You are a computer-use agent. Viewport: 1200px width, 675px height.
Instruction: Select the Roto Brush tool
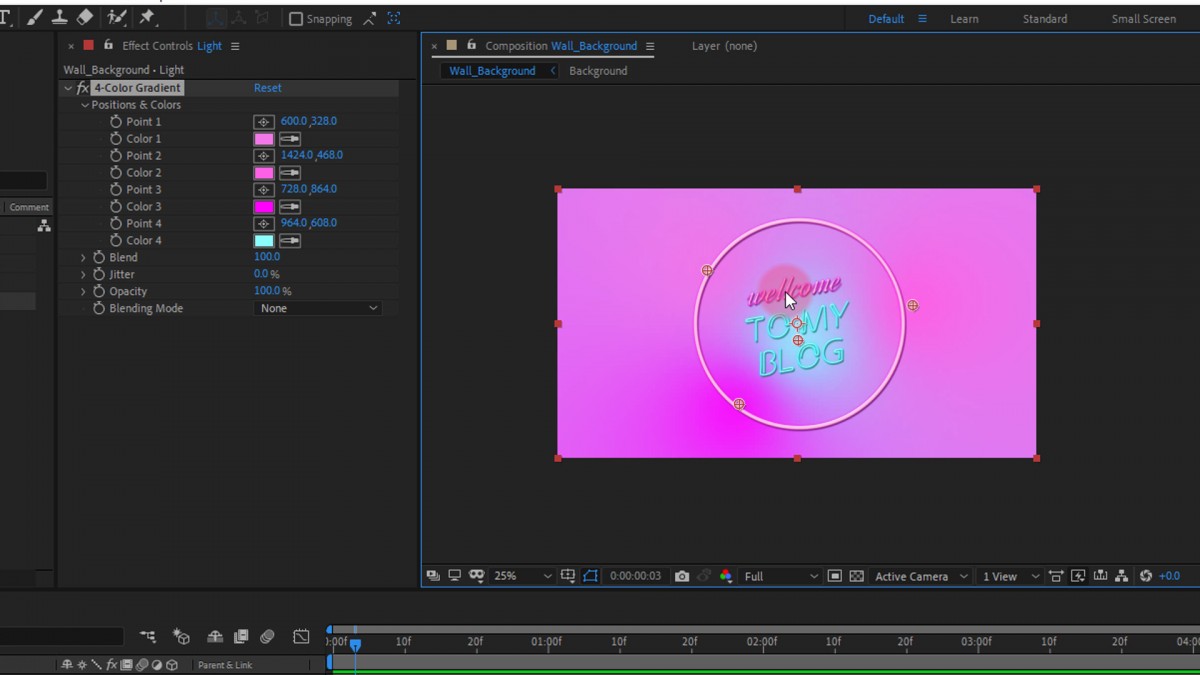pyautogui.click(x=117, y=18)
